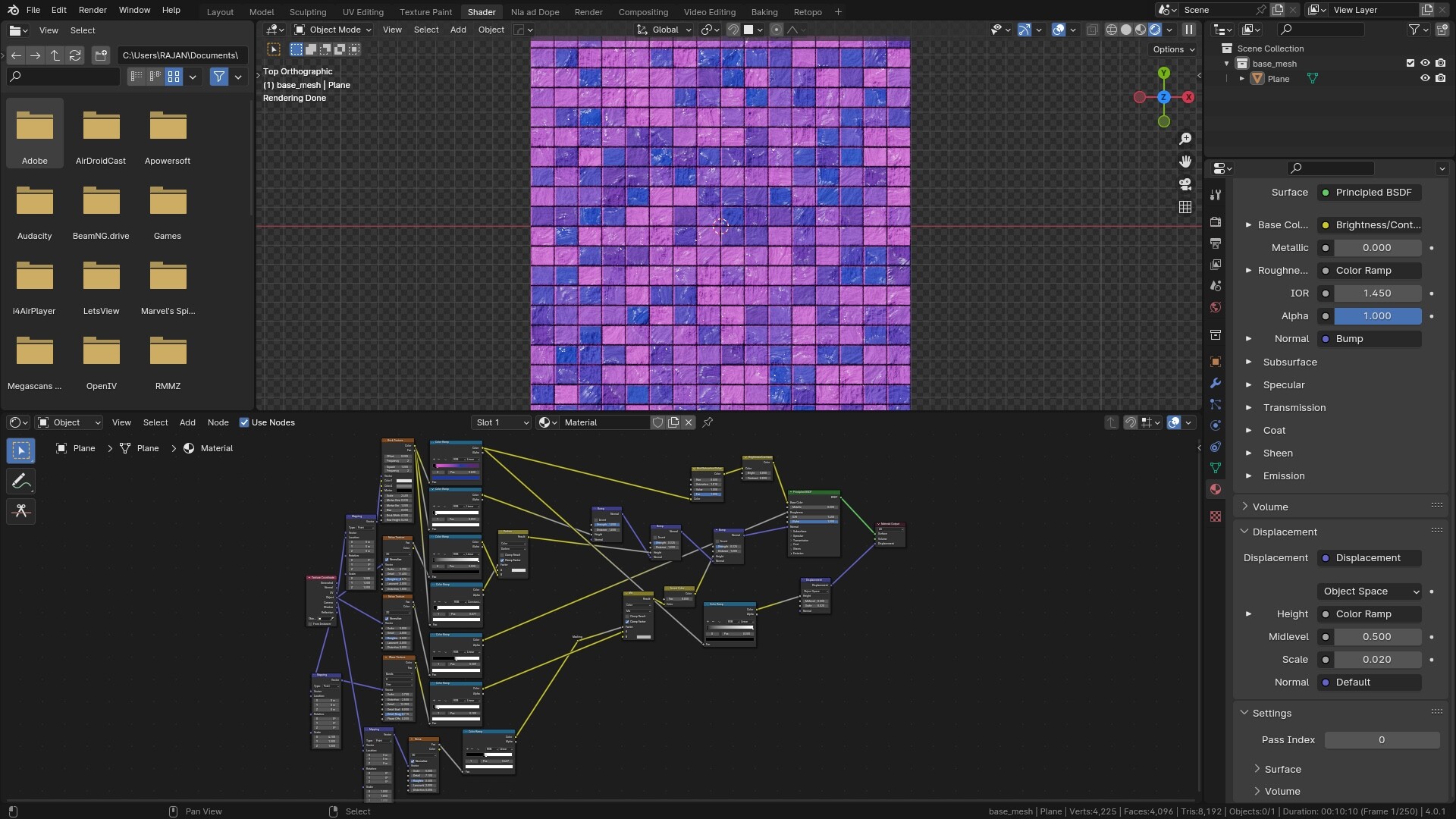
Task: Pin the material in the shader editor header
Action: tap(707, 422)
